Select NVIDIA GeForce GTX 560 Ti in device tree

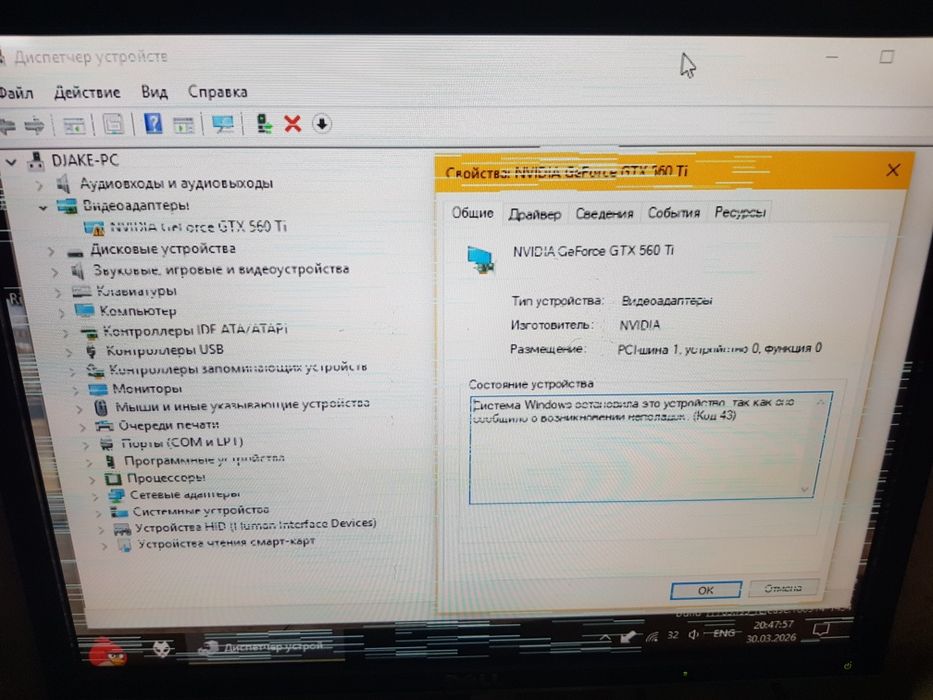199,227
